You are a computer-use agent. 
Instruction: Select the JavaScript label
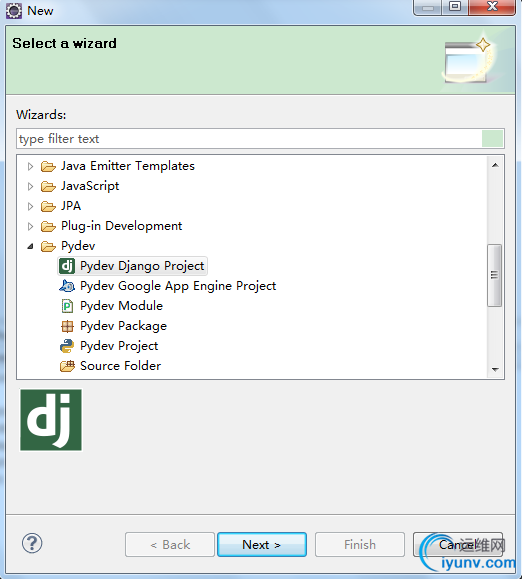point(90,186)
